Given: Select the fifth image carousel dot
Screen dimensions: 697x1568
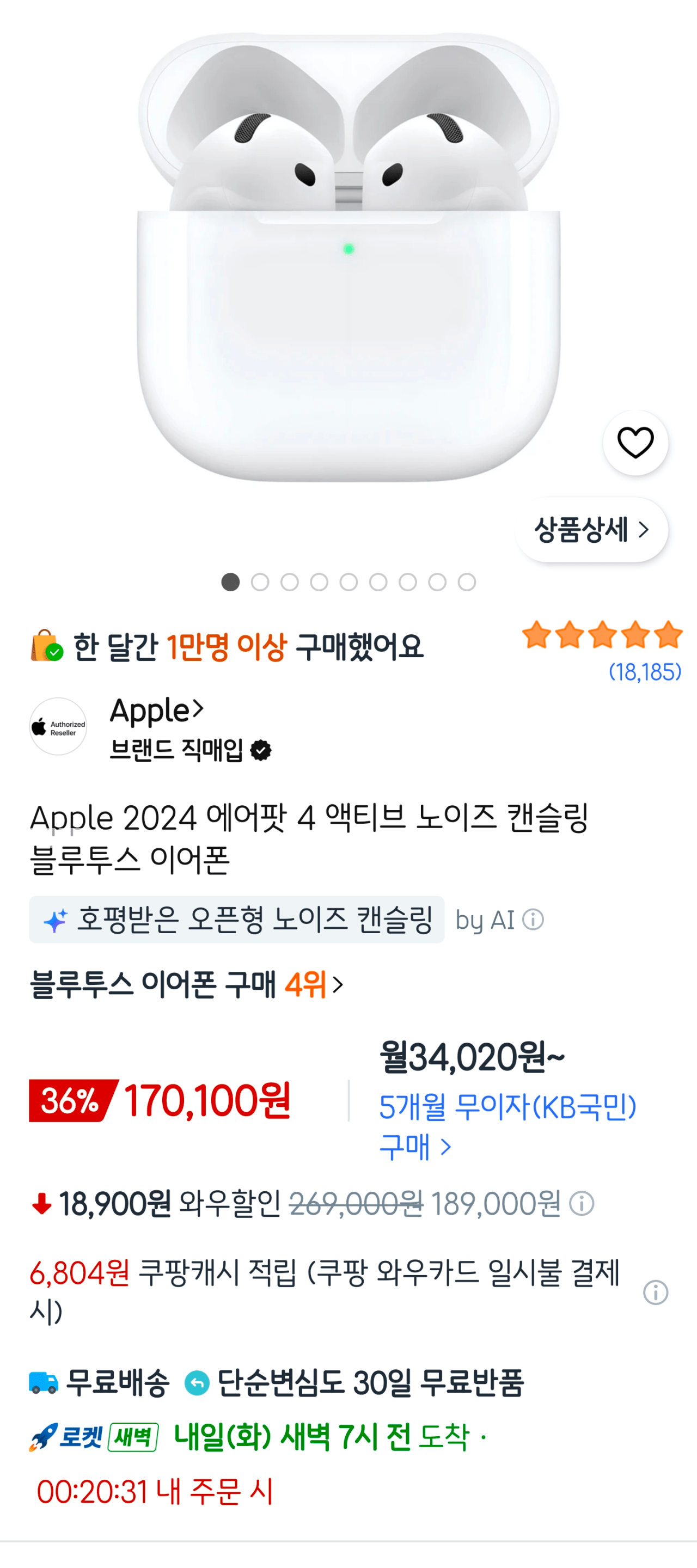Looking at the screenshot, I should [x=349, y=582].
